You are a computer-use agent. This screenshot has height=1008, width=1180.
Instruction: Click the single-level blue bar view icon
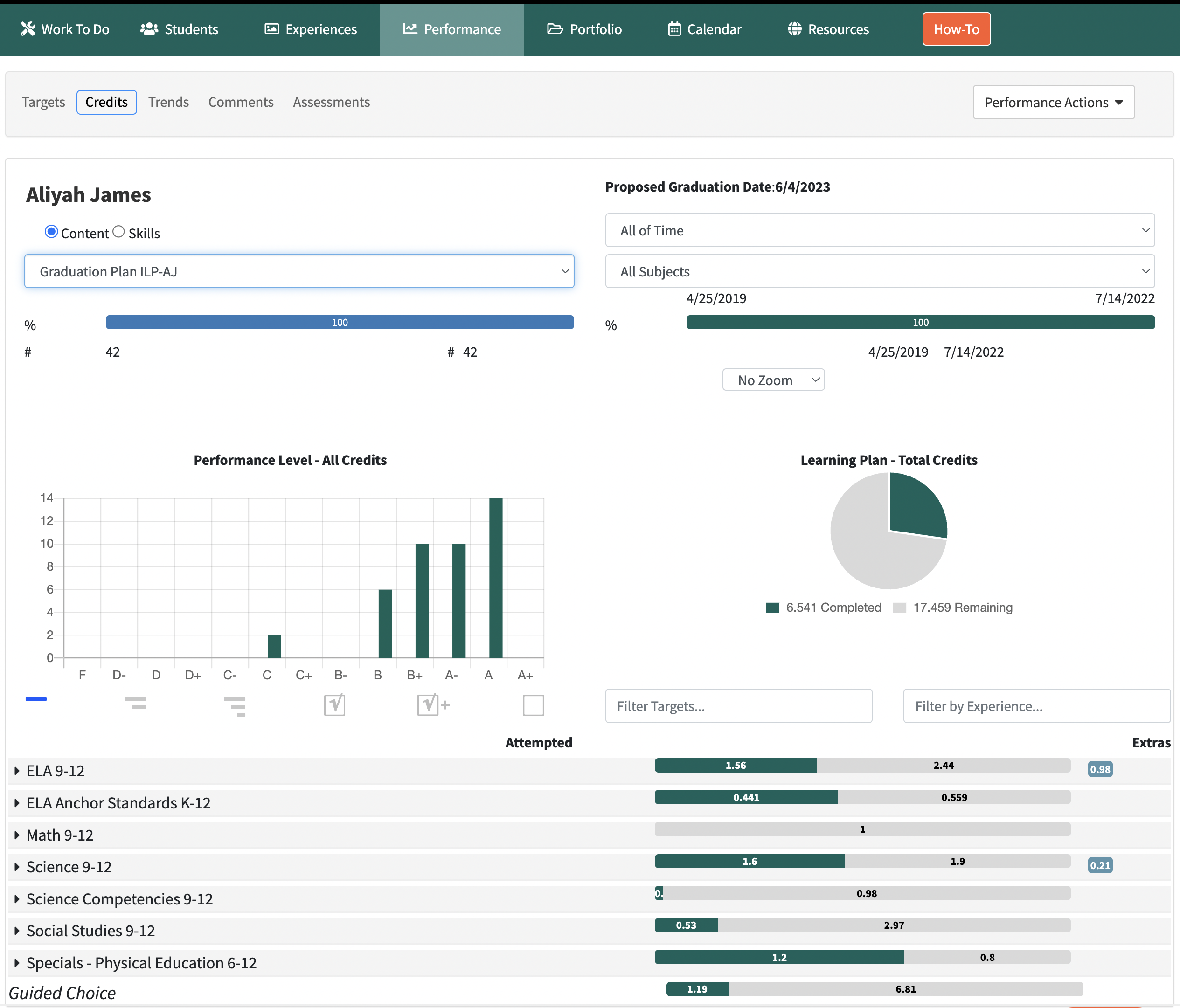[36, 699]
